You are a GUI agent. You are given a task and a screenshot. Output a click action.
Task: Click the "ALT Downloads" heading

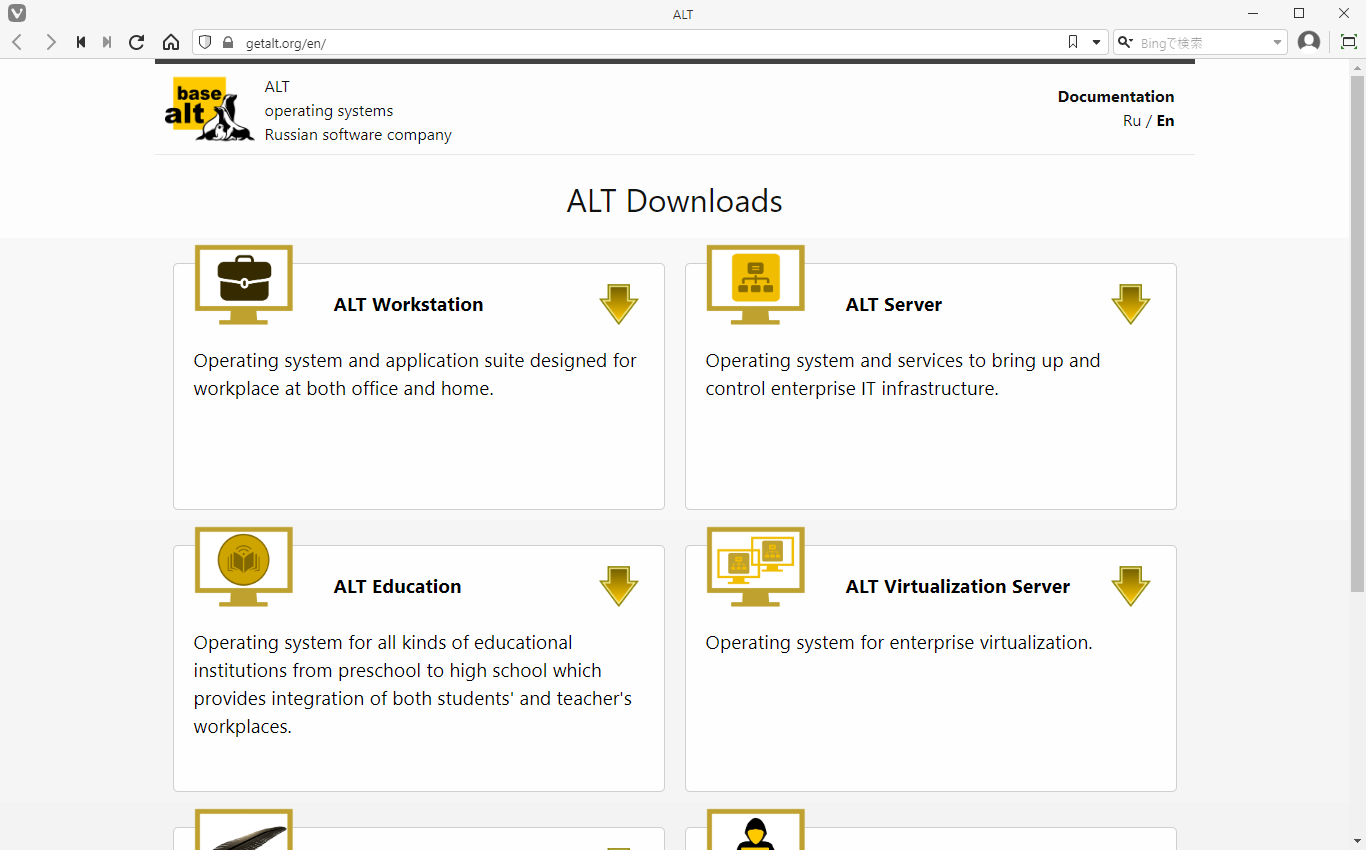click(675, 201)
